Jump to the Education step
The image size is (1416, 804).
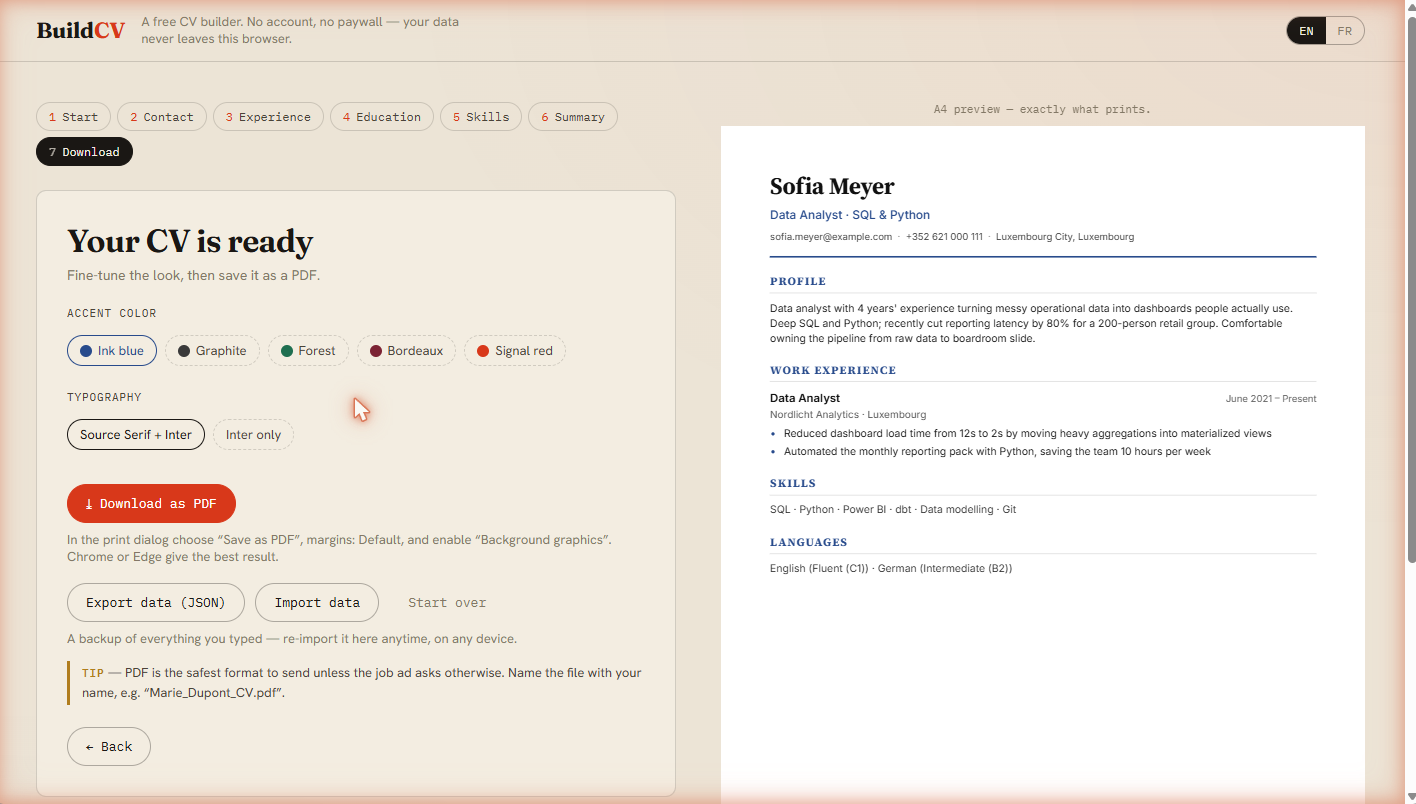pos(382,117)
